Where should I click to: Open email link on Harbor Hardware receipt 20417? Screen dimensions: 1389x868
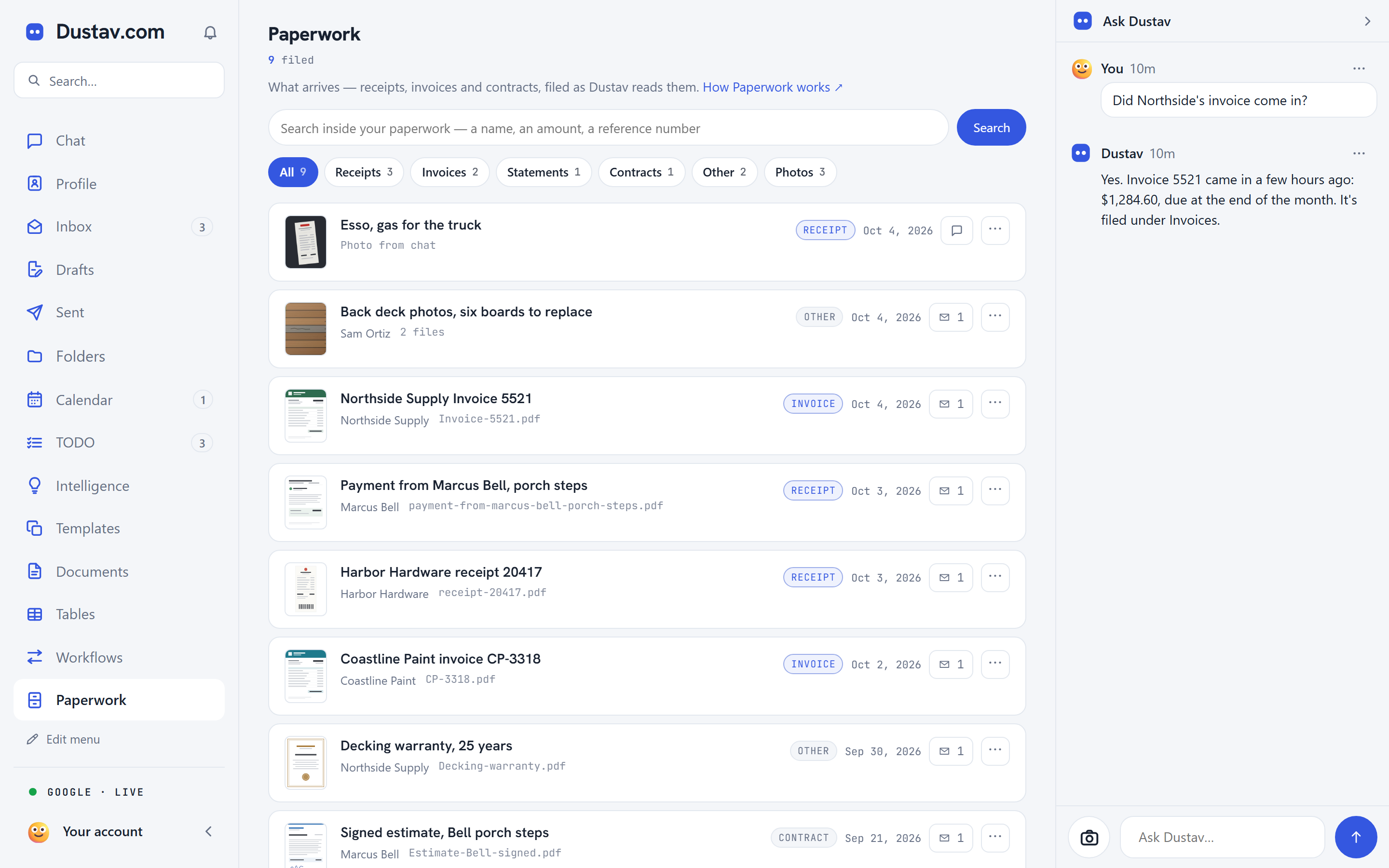[x=951, y=577]
